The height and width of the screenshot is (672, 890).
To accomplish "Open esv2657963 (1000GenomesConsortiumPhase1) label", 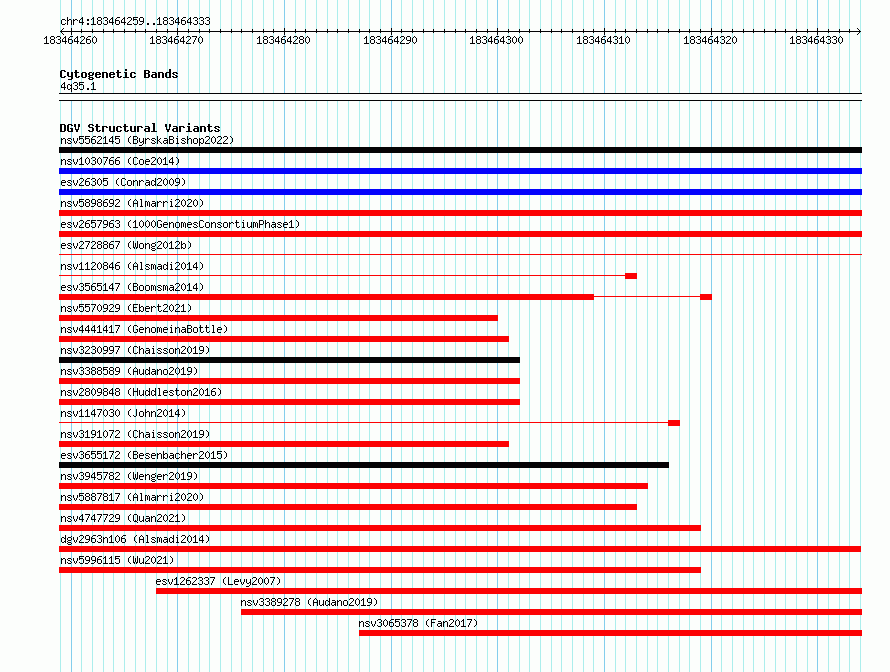I will coord(180,224).
